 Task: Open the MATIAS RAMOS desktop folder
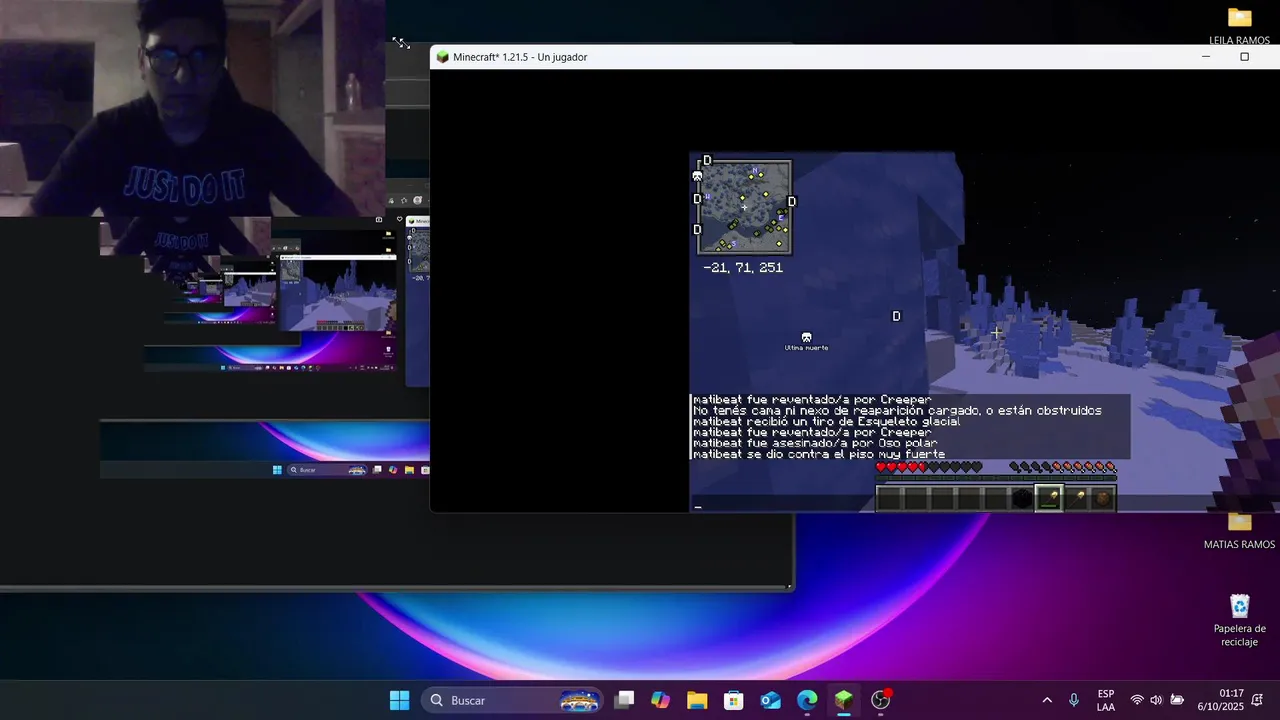point(1240,531)
